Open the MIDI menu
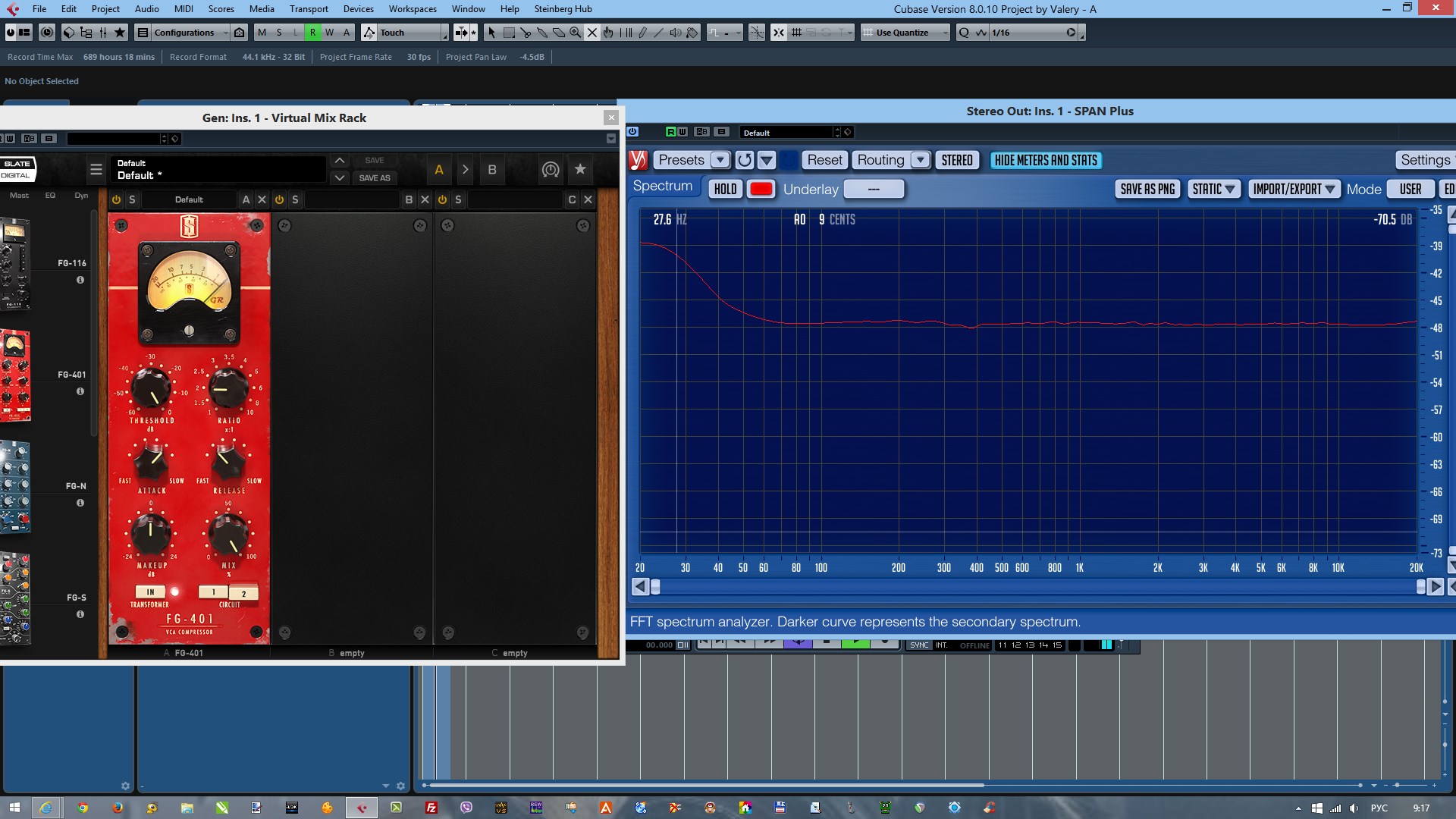The image size is (1456, 819). tap(184, 9)
